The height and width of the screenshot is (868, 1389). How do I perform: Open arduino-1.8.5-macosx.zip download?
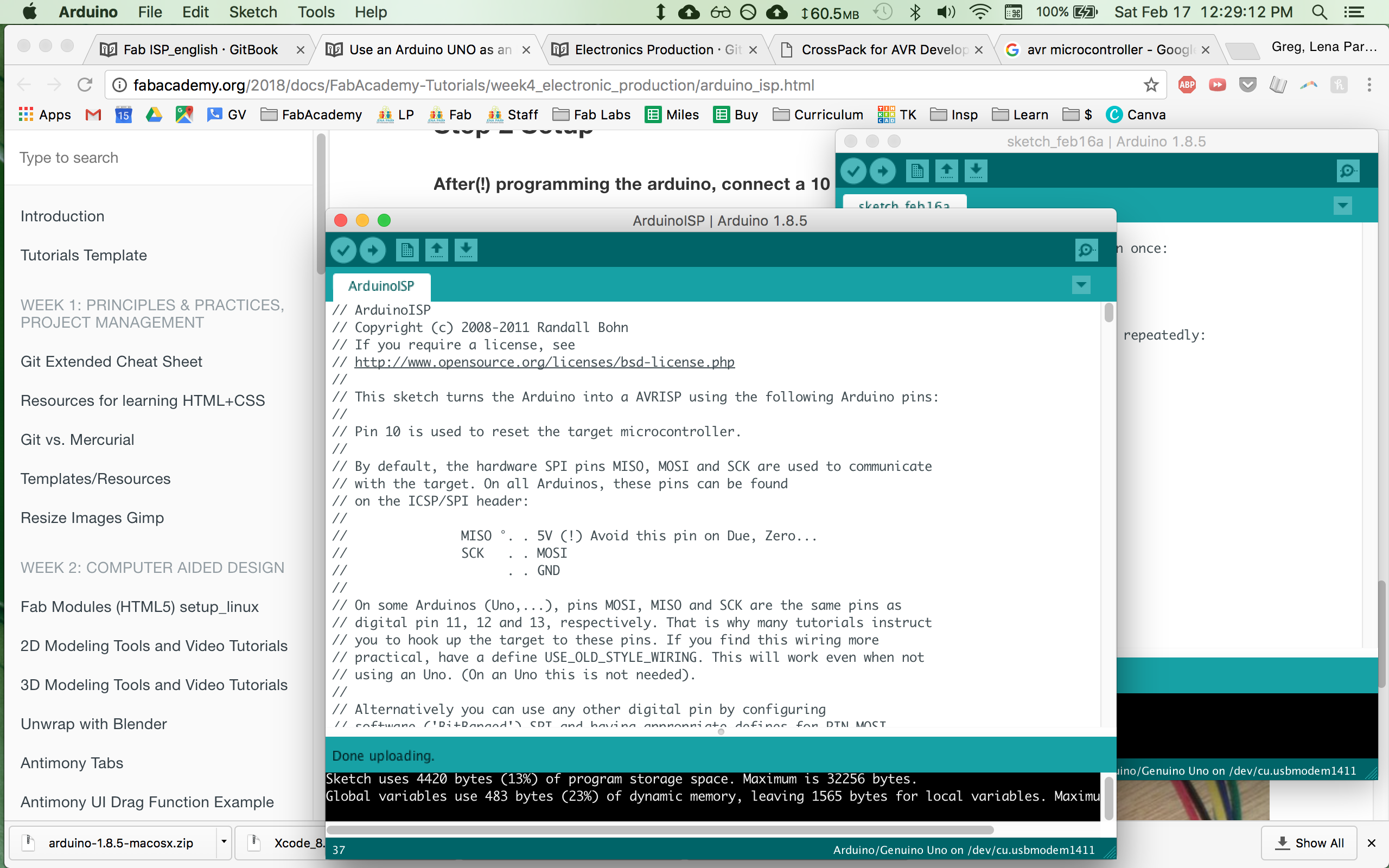click(112, 842)
